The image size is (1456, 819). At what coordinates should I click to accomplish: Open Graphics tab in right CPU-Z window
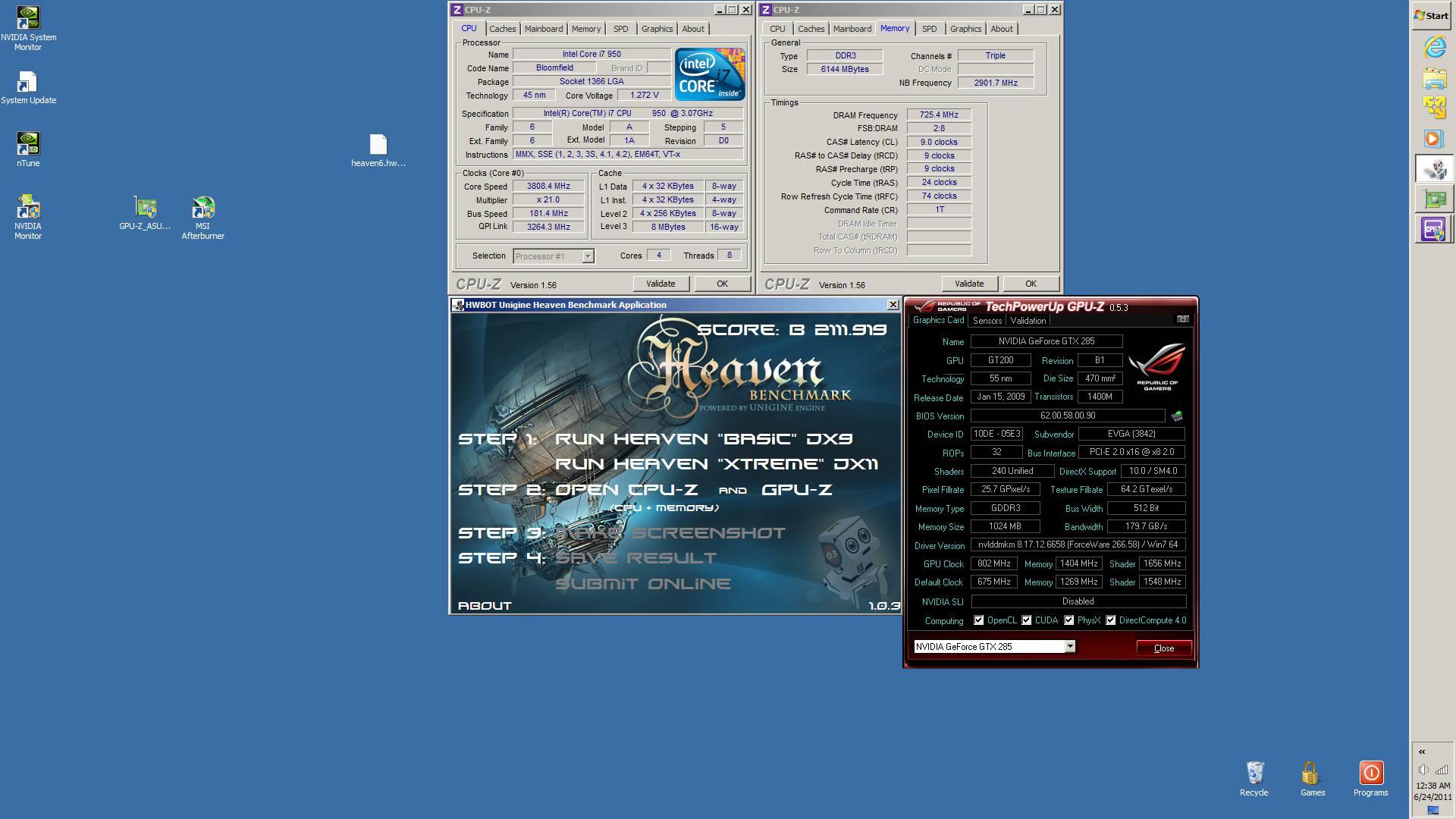coord(965,29)
